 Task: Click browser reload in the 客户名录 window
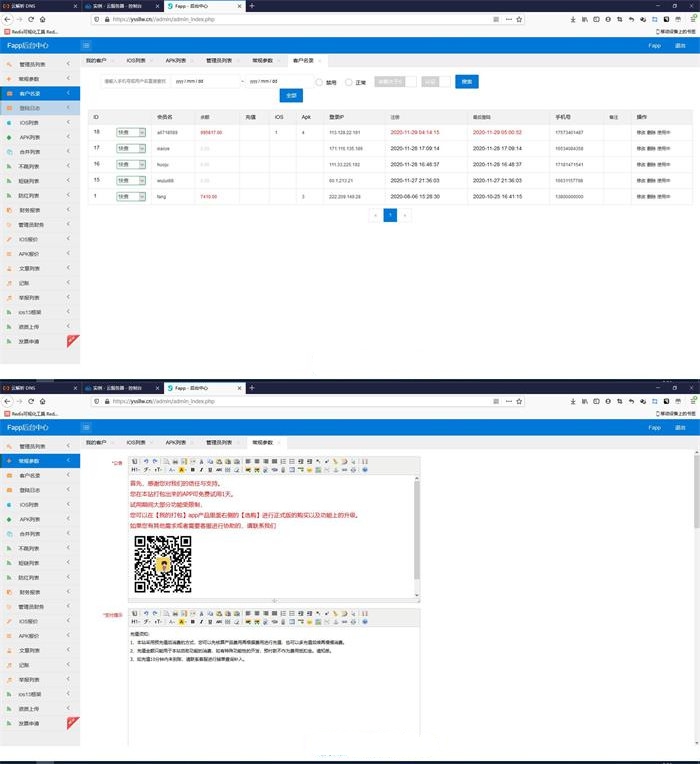(x=31, y=19)
